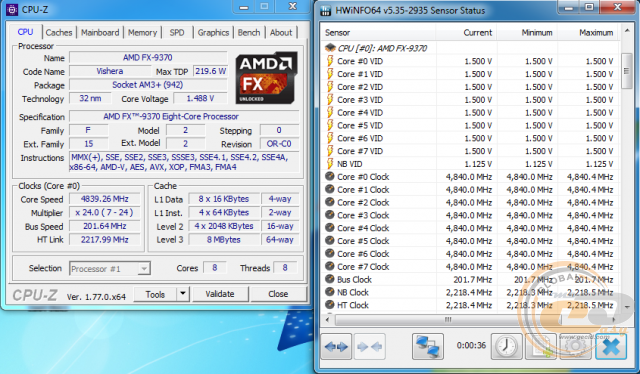Click the lightning icon of Core #3 VID
The width and height of the screenshot is (640, 374).
(x=330, y=100)
